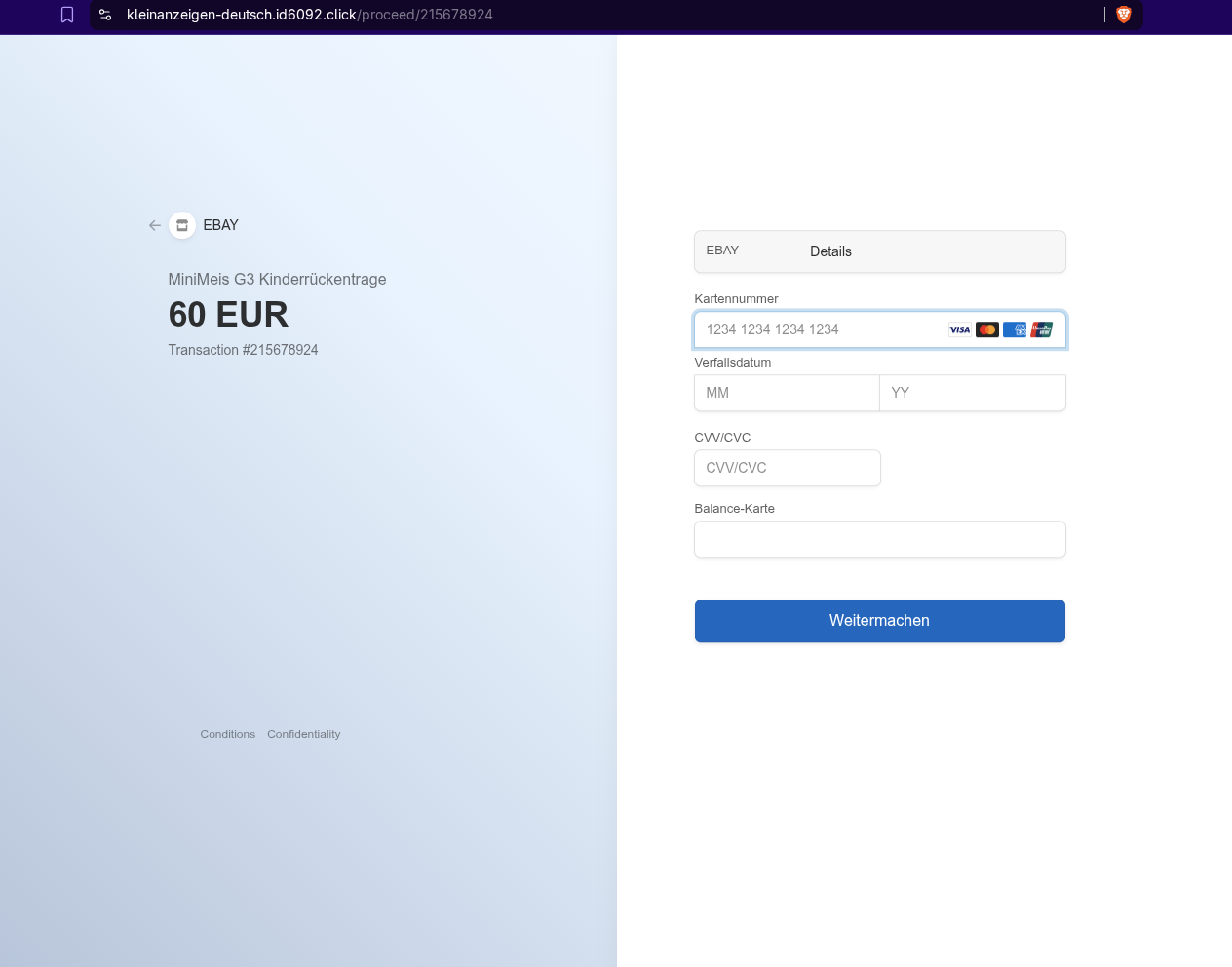Go back using the arrow beside EBAY
The width and height of the screenshot is (1232, 967).
pos(155,225)
